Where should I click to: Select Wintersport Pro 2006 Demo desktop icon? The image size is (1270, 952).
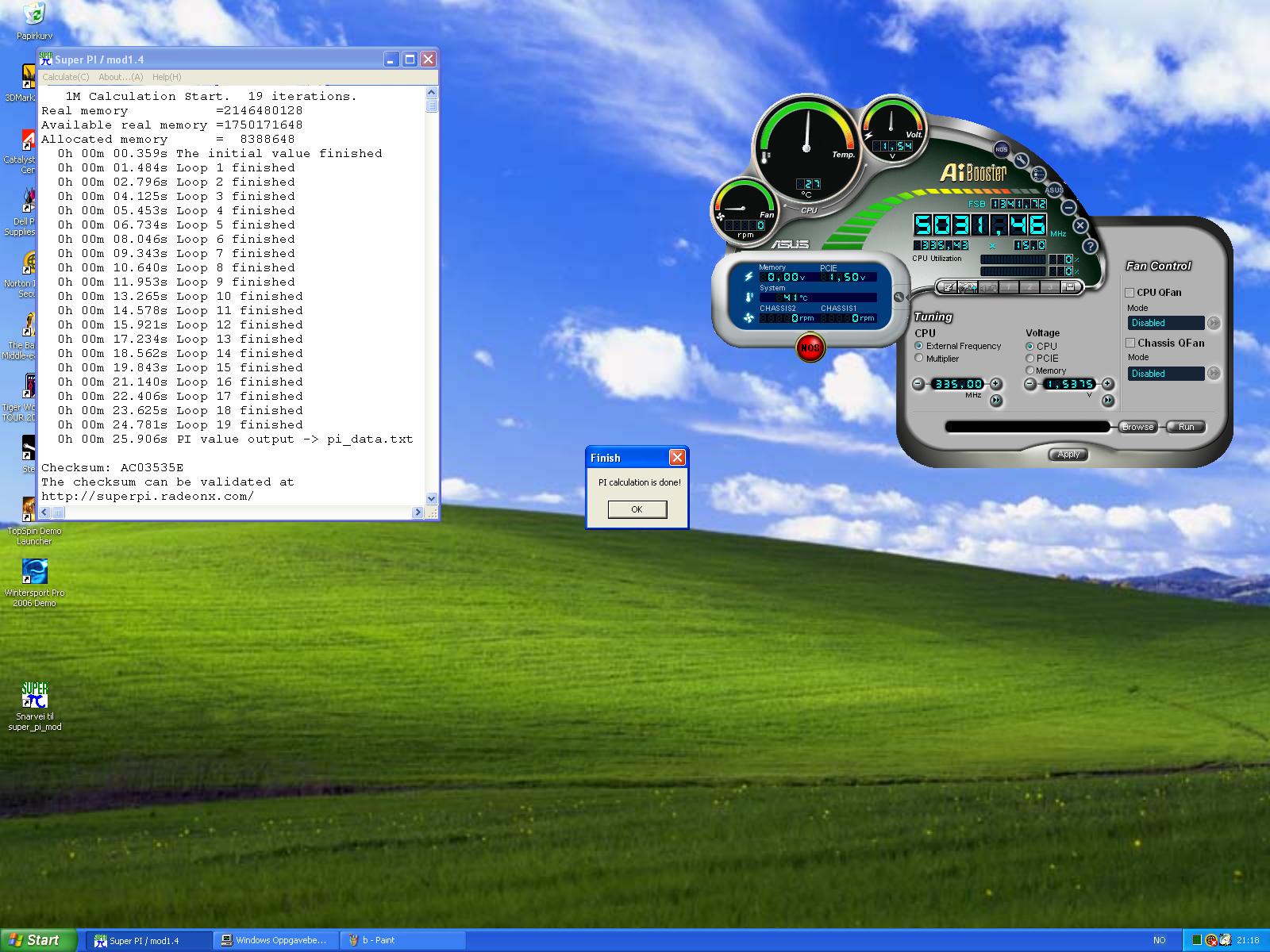(34, 582)
